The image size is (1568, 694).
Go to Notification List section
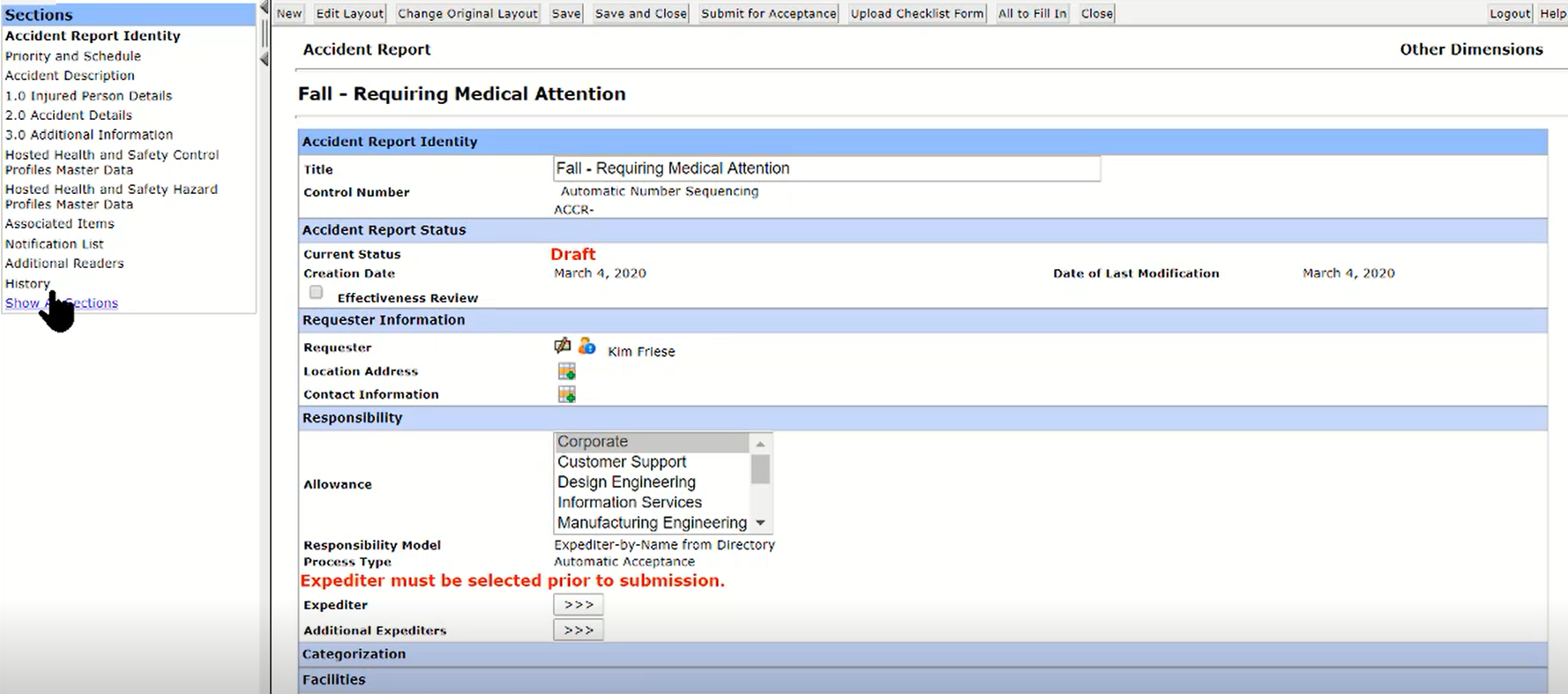click(x=55, y=244)
